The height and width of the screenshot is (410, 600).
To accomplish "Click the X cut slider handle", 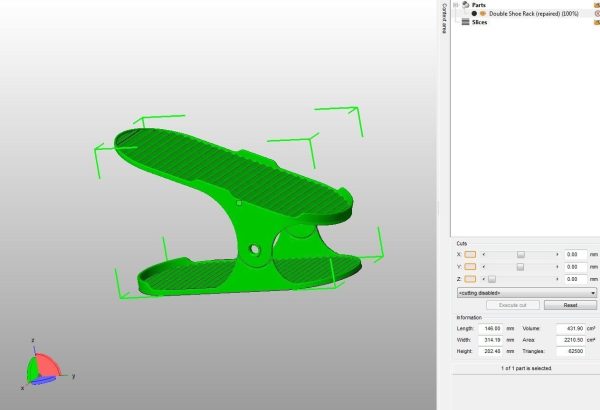I will tap(521, 255).
